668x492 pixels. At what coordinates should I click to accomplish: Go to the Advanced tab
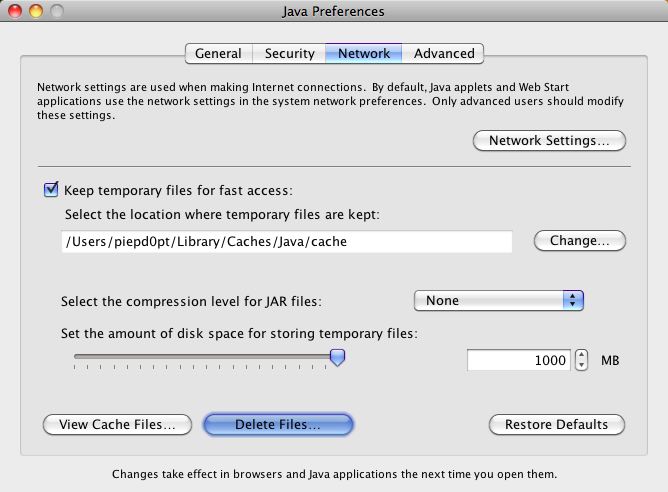[443, 53]
